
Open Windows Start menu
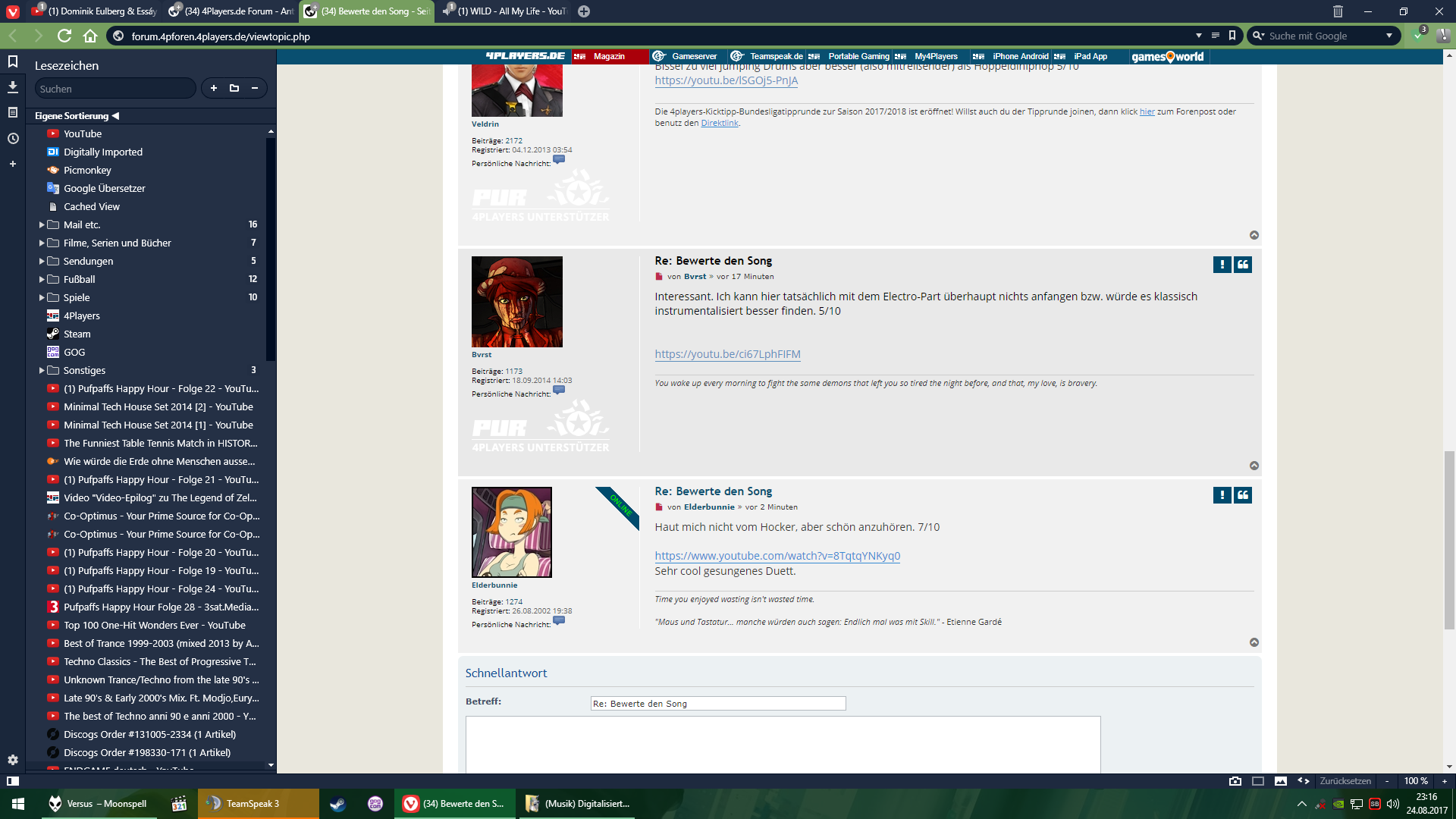pyautogui.click(x=18, y=804)
